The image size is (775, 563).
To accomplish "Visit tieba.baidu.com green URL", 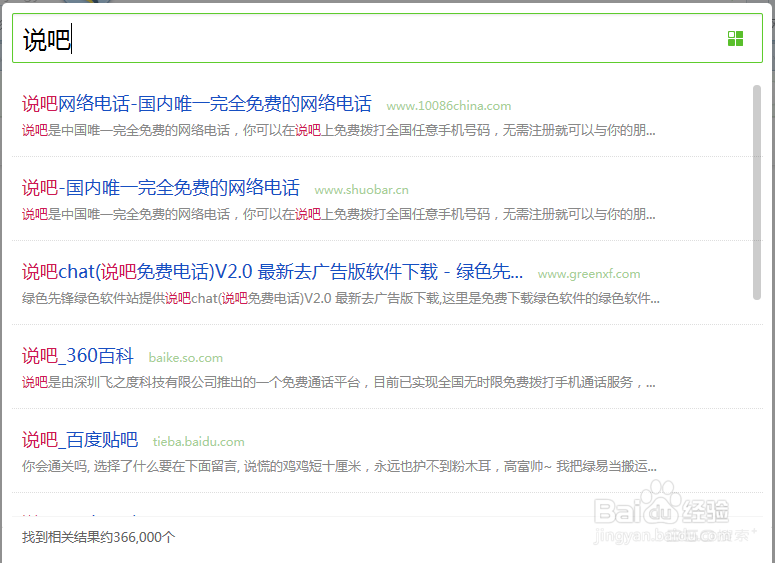I will click(199, 442).
